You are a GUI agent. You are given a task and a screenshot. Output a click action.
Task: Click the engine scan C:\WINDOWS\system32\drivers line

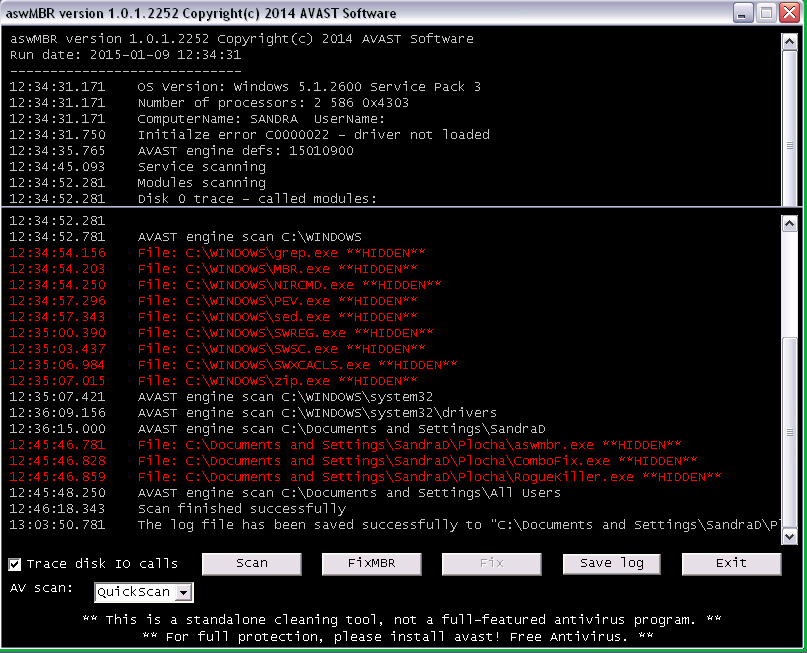click(x=253, y=413)
